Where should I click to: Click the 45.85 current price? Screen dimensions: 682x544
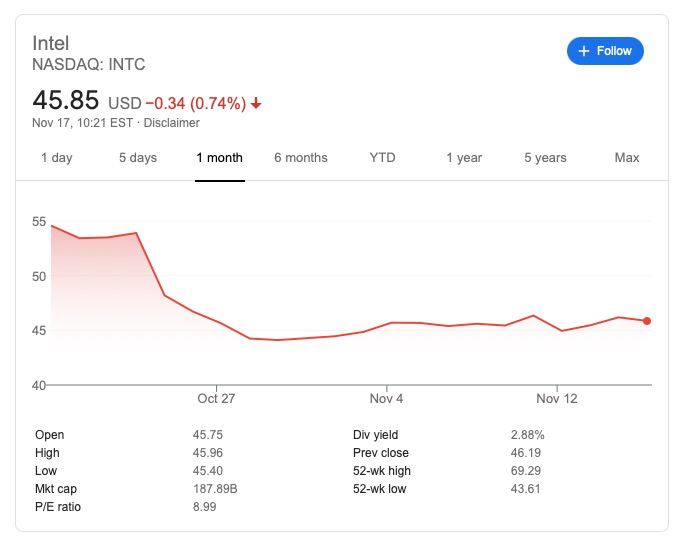point(66,100)
